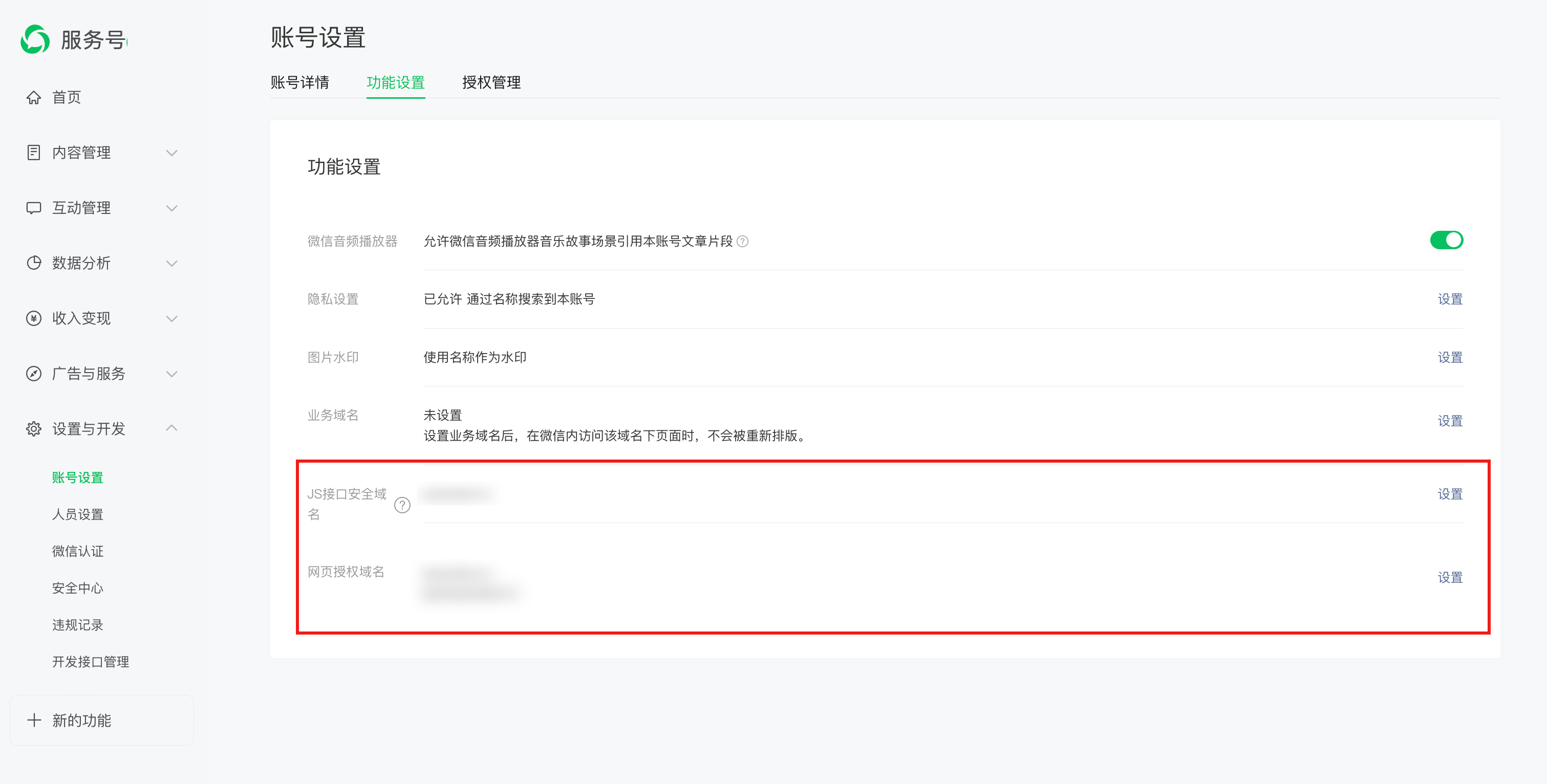Click 设置 for 业务域名
The image size is (1547, 784).
tap(1450, 421)
